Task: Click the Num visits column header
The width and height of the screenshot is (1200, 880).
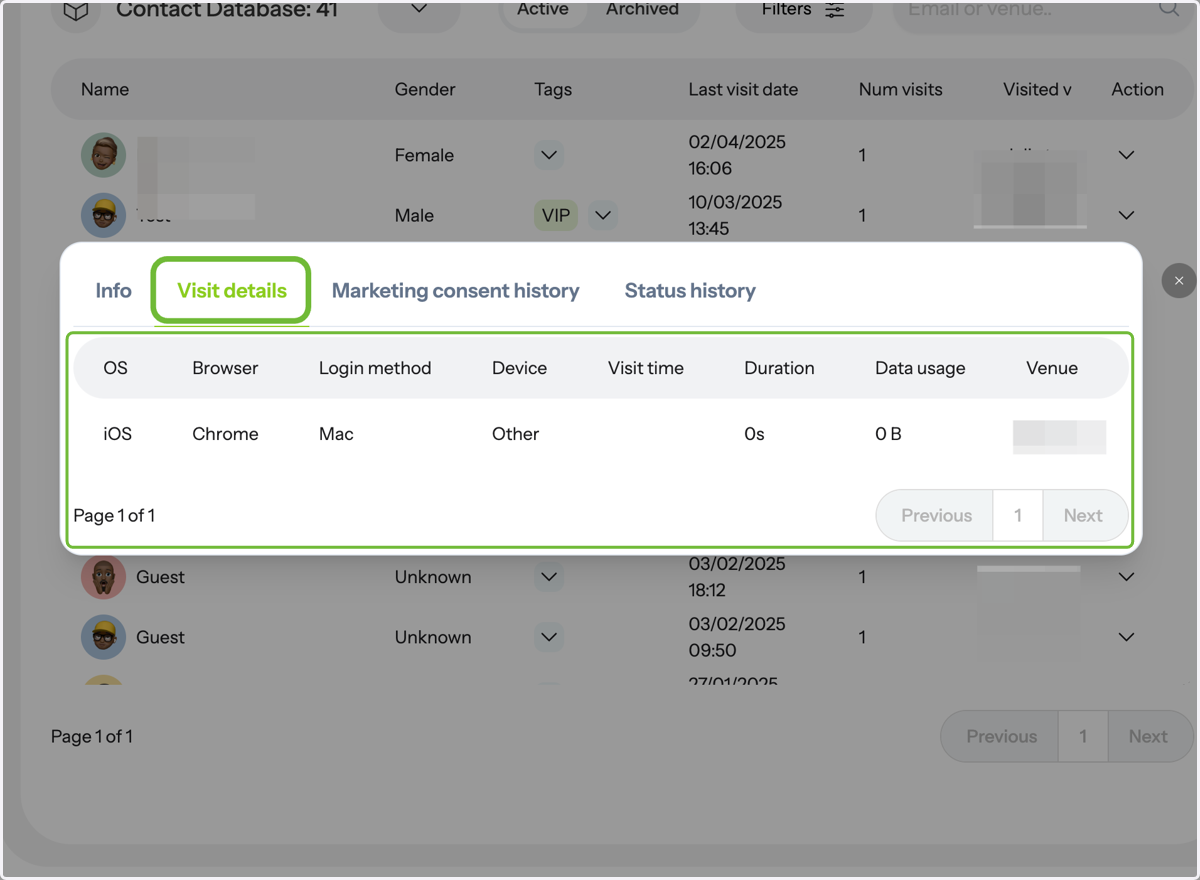Action: click(x=900, y=89)
